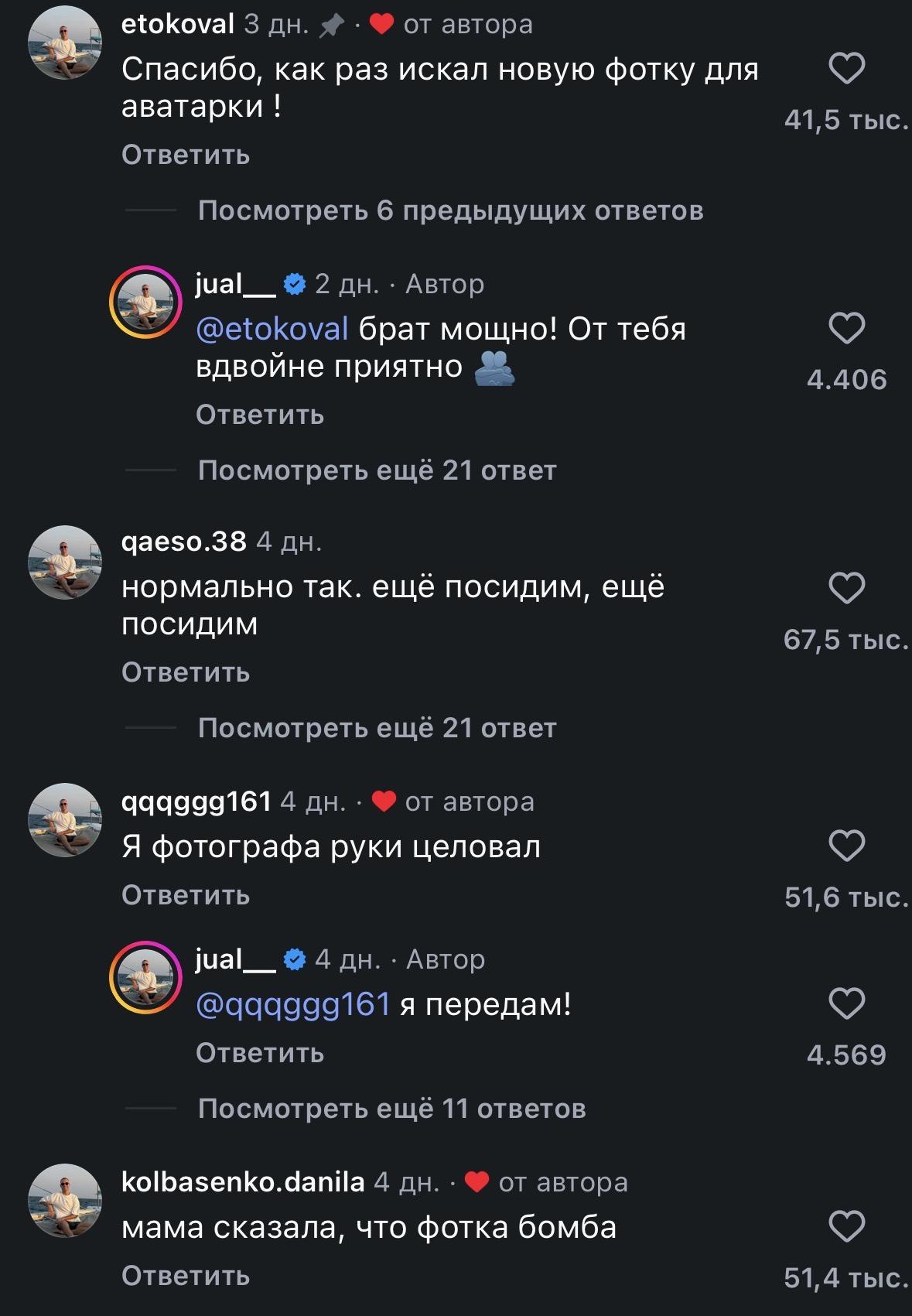The image size is (912, 1316).
Task: Tap qaeso.38's avatar
Action: point(65,562)
